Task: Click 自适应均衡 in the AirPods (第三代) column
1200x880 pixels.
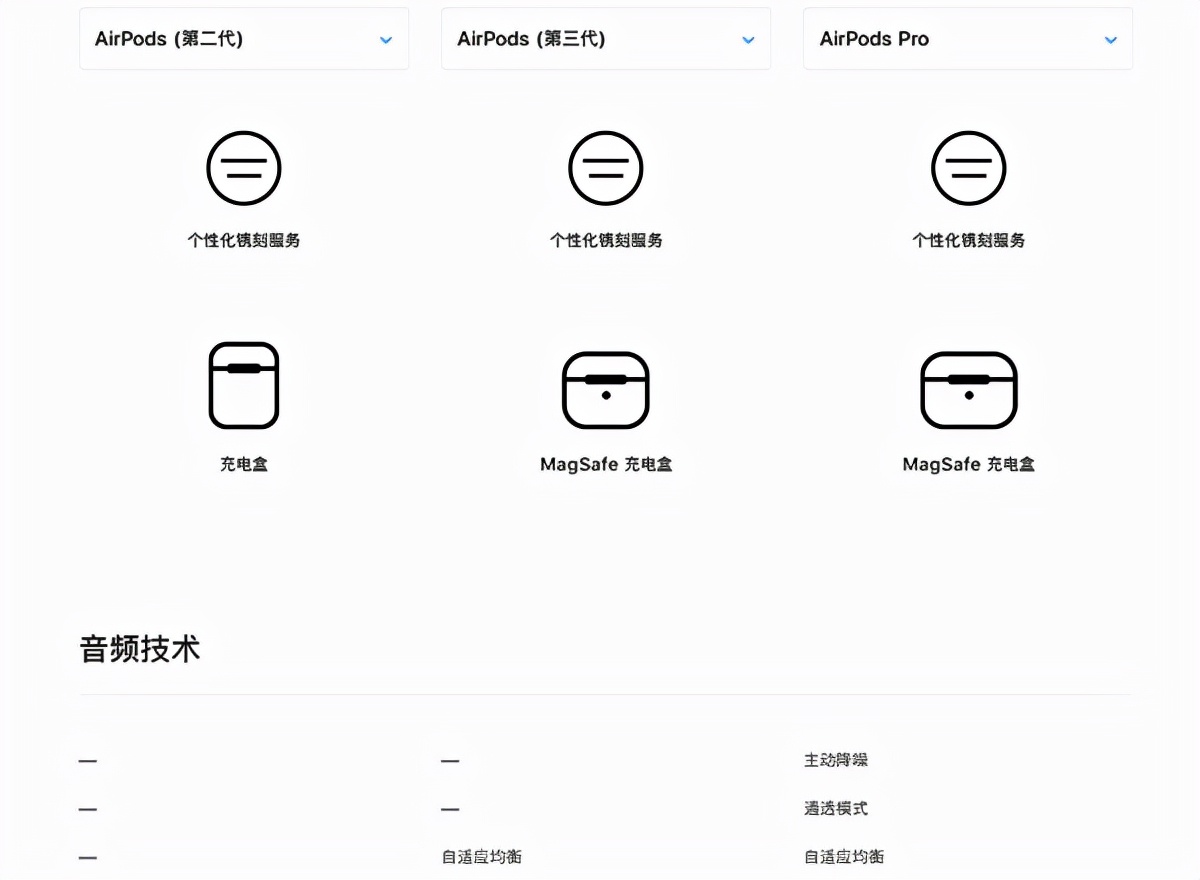Action: [482, 857]
